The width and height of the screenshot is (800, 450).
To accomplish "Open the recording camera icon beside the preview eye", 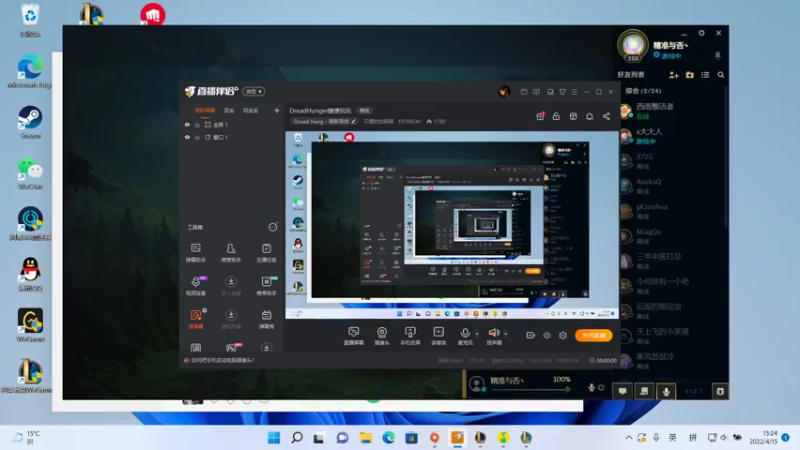I will coord(531,335).
